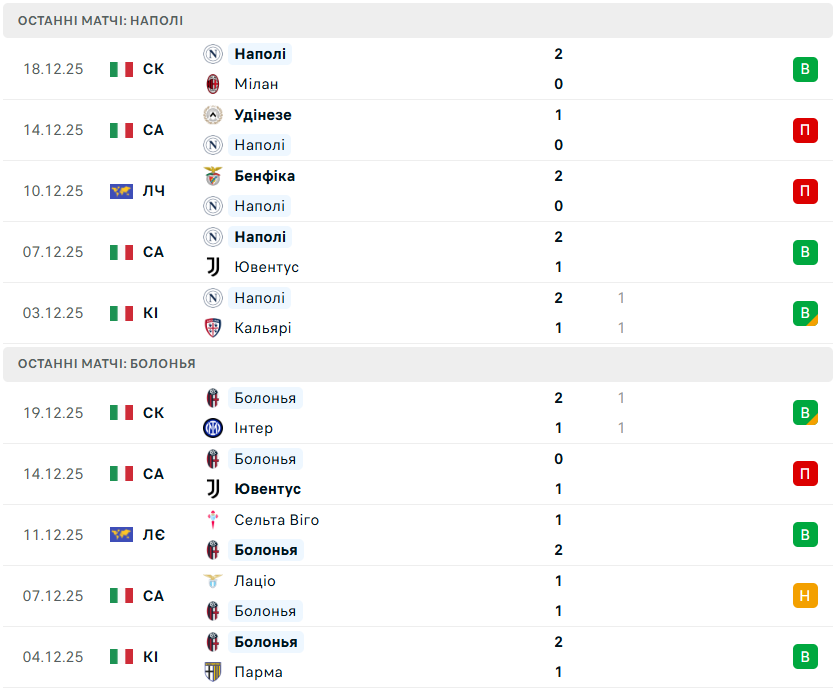Click the yellow draw badge for Lazio–Bologna

[x=805, y=596]
